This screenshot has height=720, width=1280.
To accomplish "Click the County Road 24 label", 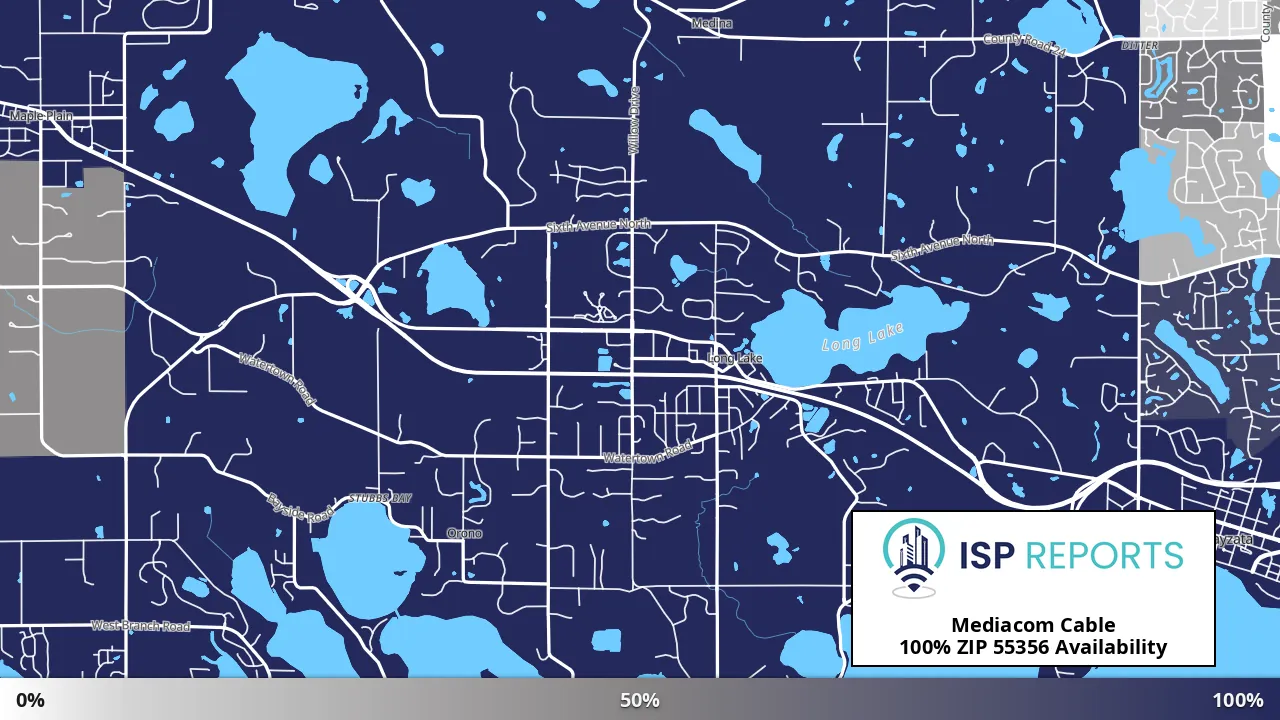I will coord(1024,45).
